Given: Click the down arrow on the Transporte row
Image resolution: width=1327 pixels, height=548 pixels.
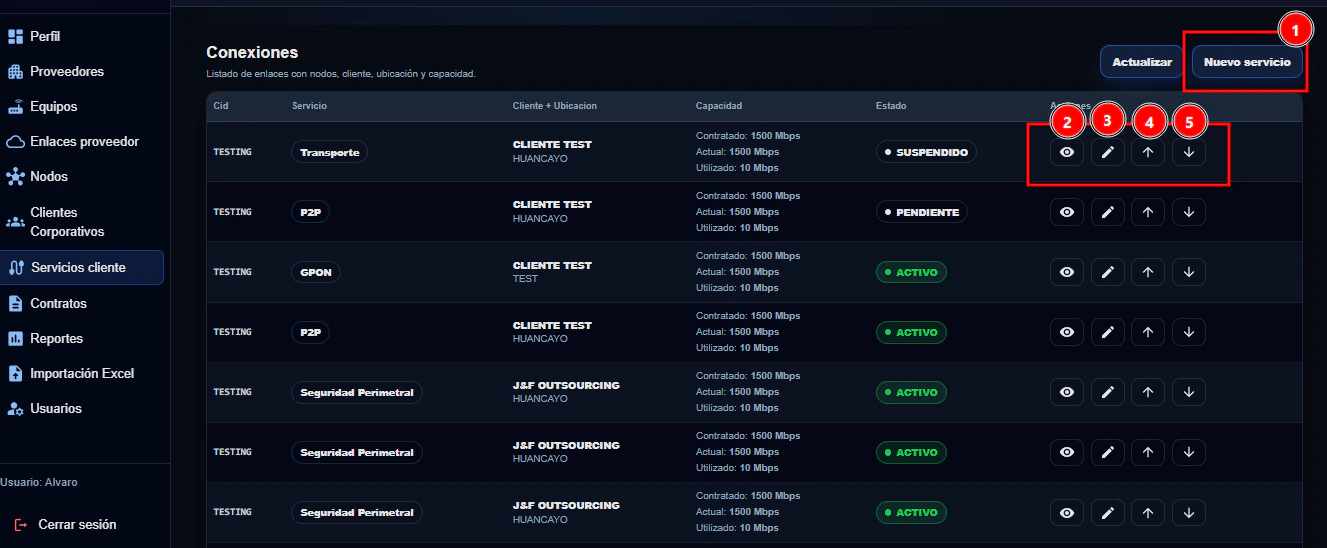Looking at the screenshot, I should pos(1189,152).
